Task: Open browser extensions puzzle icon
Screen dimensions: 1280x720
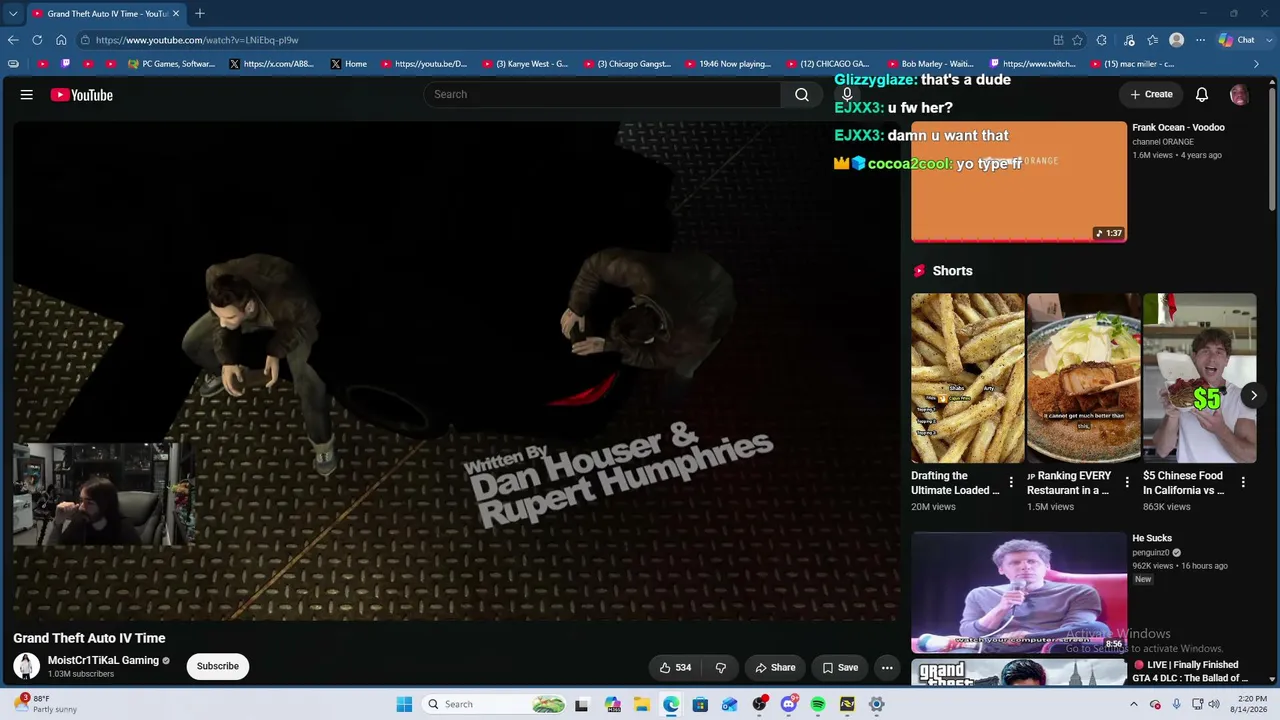Action: click(x=1101, y=40)
